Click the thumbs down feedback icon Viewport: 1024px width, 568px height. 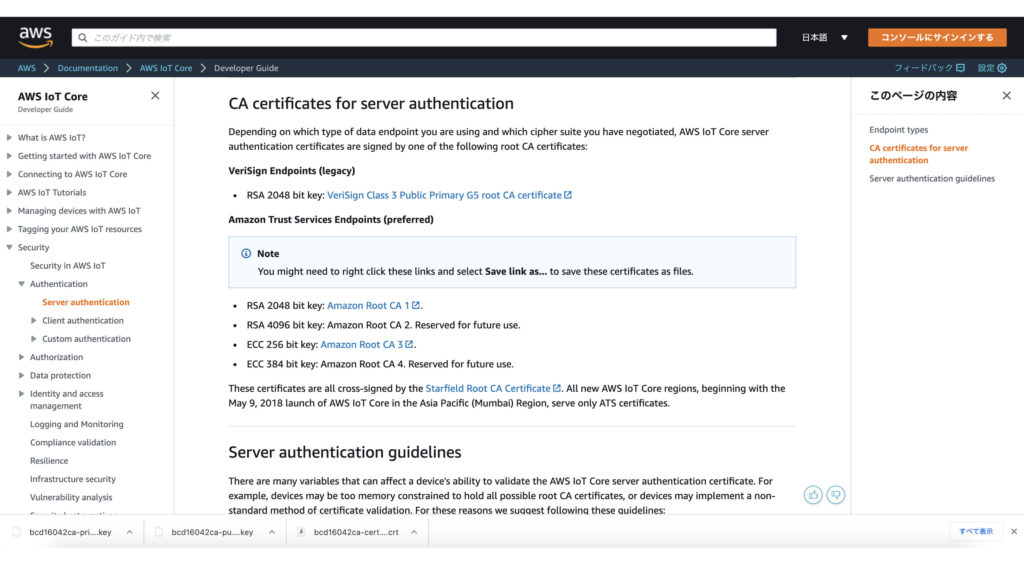click(836, 494)
